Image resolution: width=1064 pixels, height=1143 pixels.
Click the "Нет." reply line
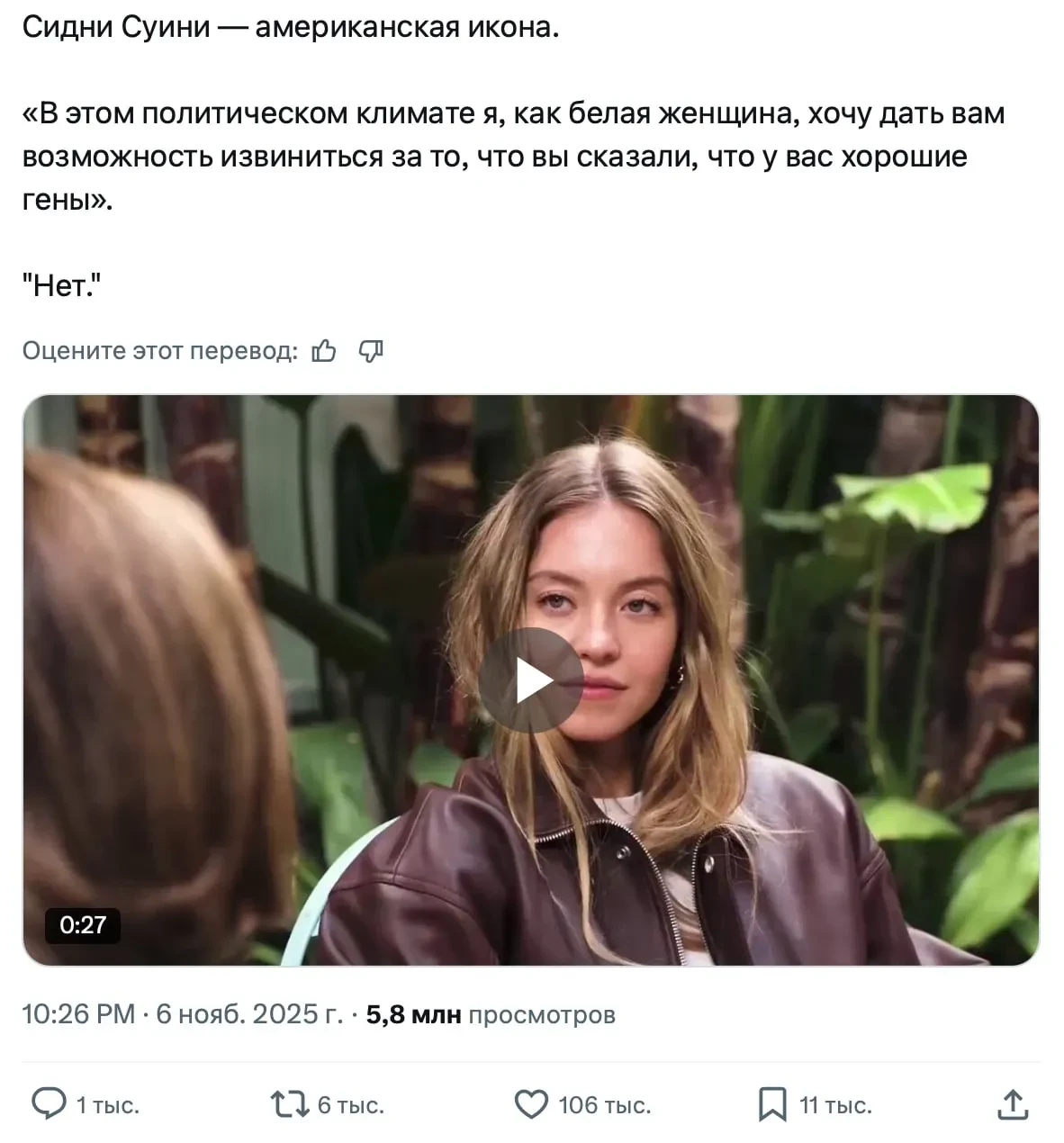[61, 286]
